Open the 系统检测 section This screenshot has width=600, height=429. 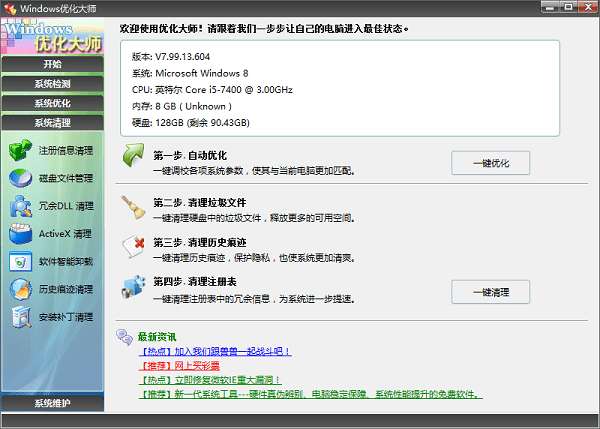(52, 84)
